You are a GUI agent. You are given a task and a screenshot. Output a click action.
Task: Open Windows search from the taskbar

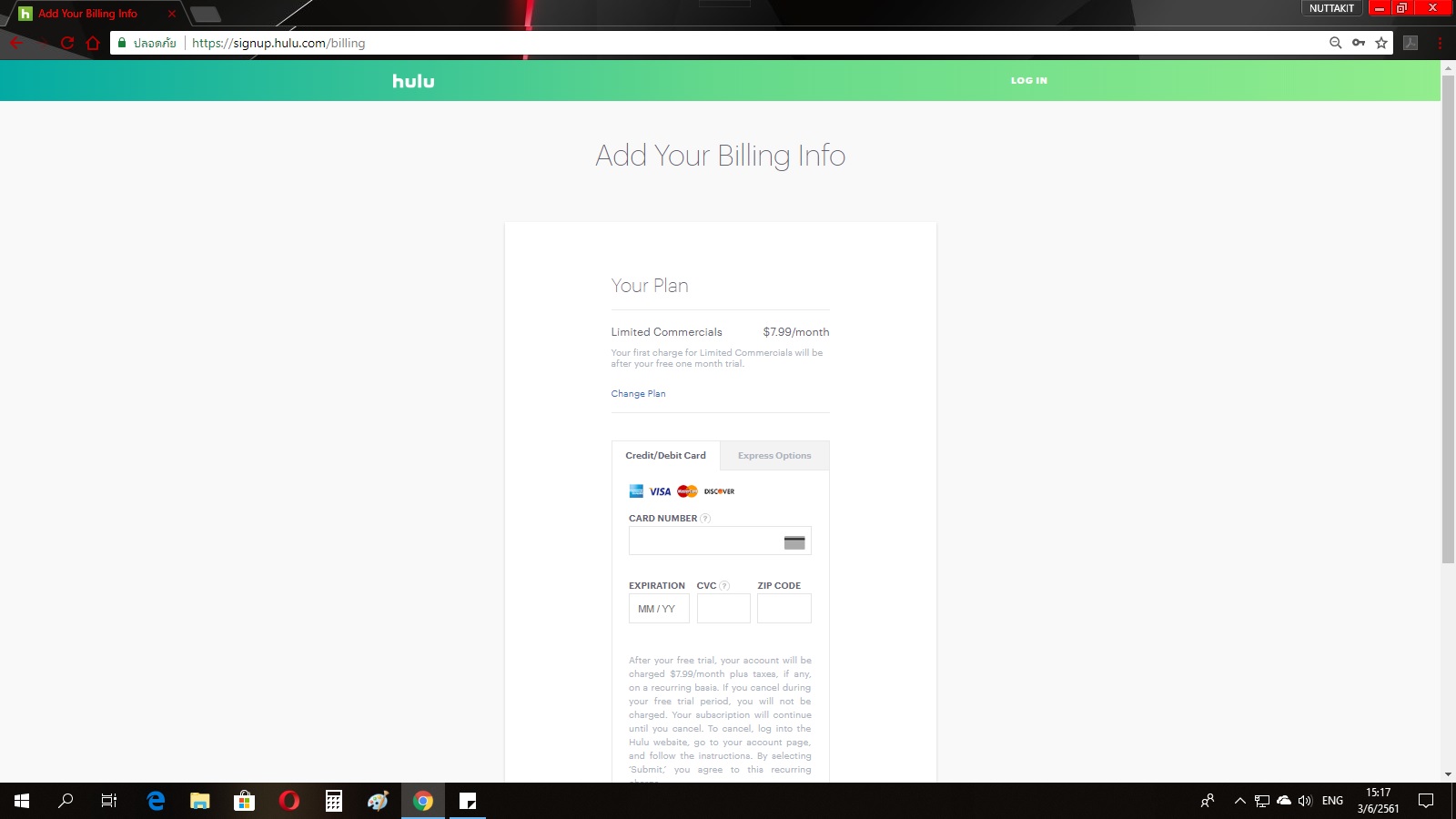click(x=66, y=801)
